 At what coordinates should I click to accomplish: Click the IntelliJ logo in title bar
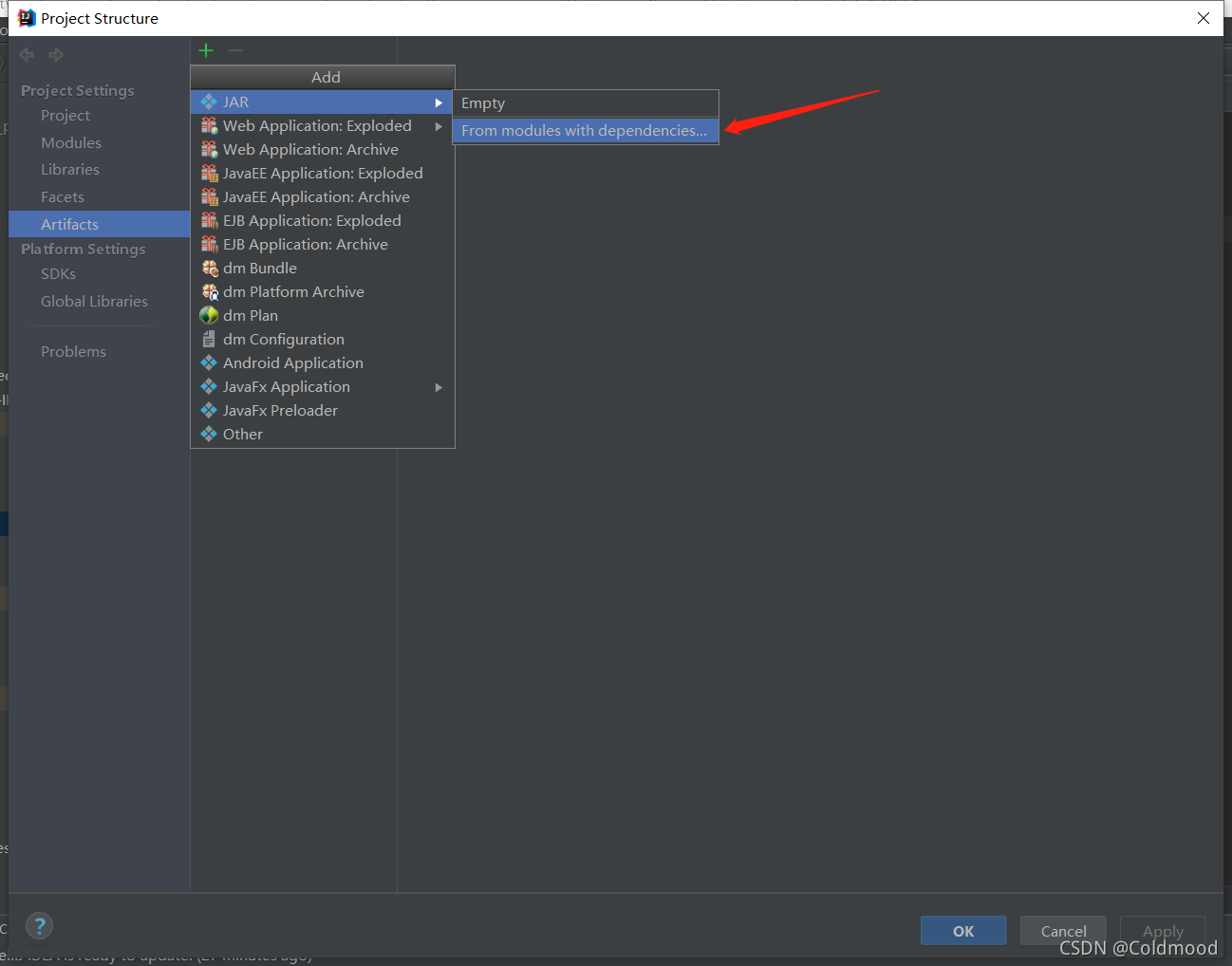coord(27,18)
